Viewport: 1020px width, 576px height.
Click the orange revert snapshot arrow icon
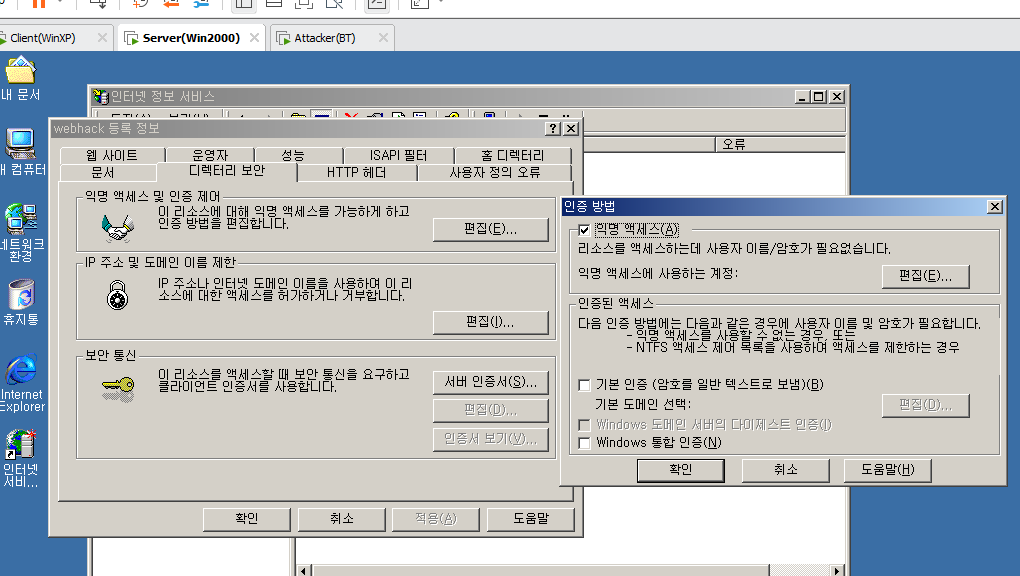[x=171, y=3]
